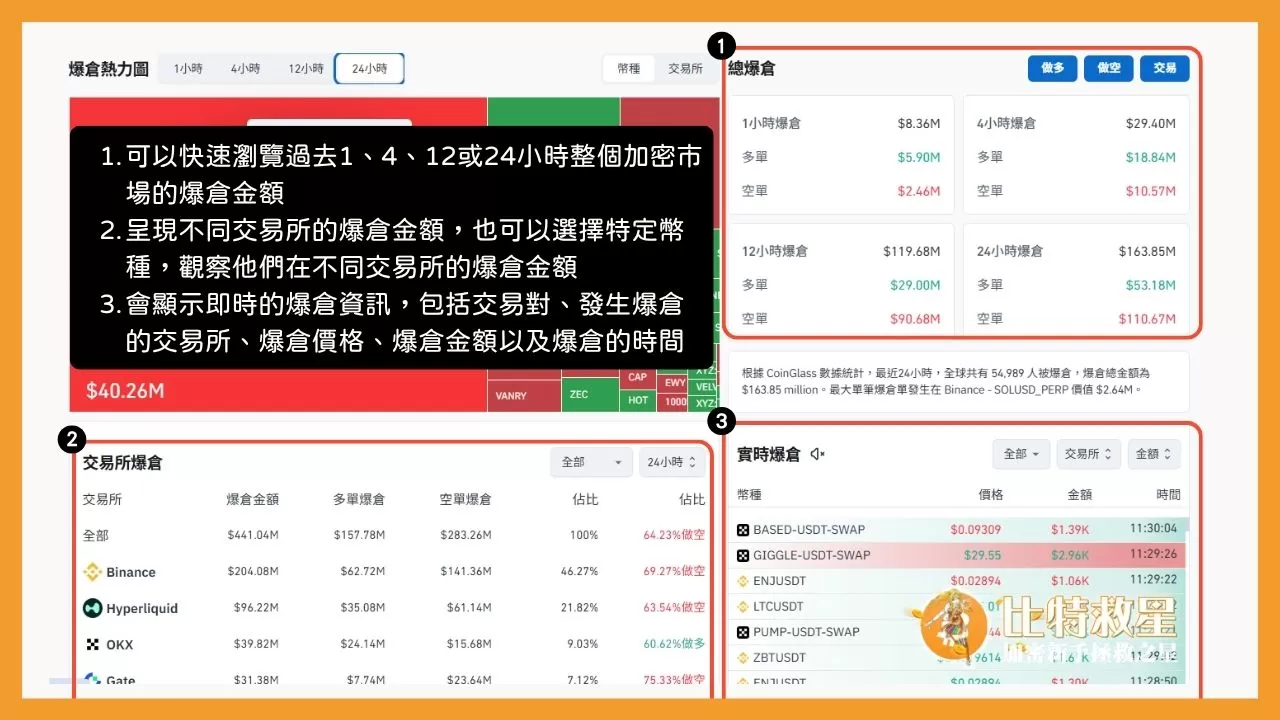Select the 12小時 heatmap timeframe tab
Image resolution: width=1280 pixels, height=720 pixels.
[305, 69]
